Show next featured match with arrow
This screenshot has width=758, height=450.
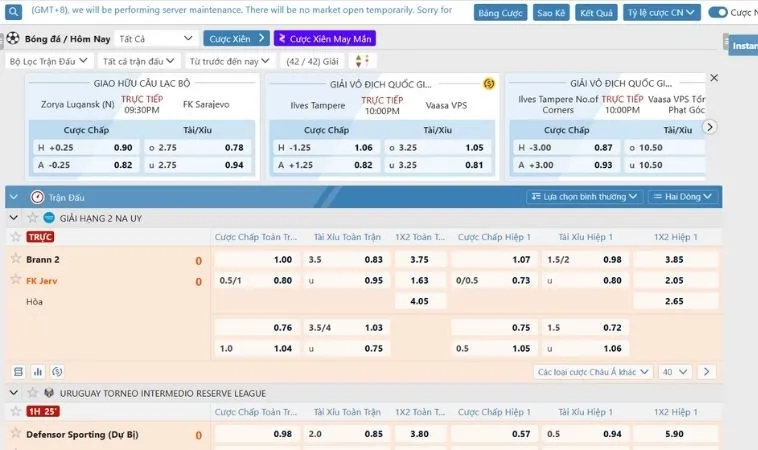click(709, 127)
